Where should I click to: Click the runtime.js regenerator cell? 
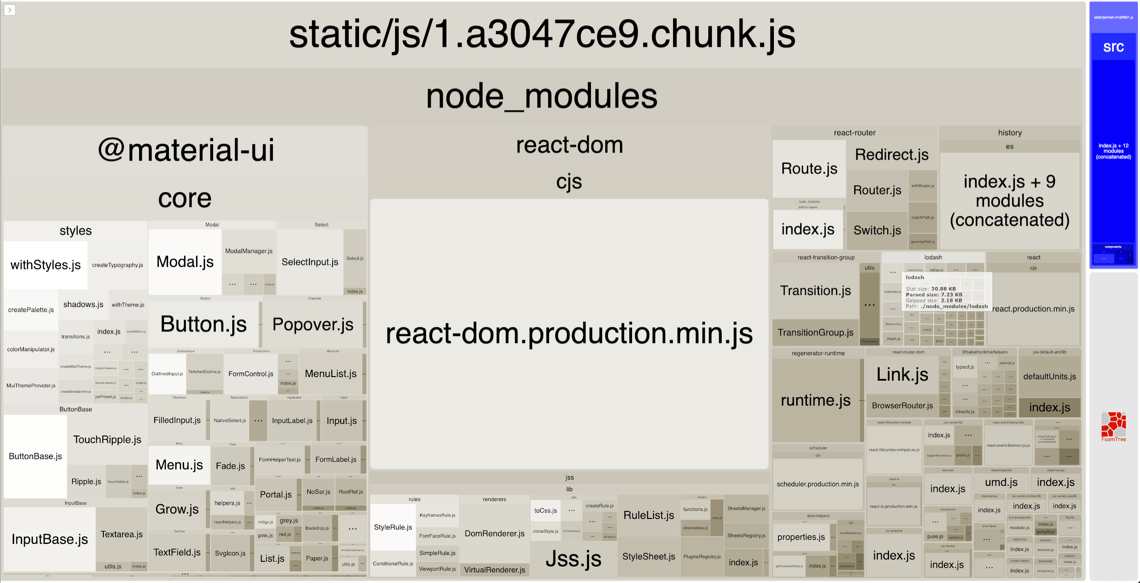(x=815, y=400)
